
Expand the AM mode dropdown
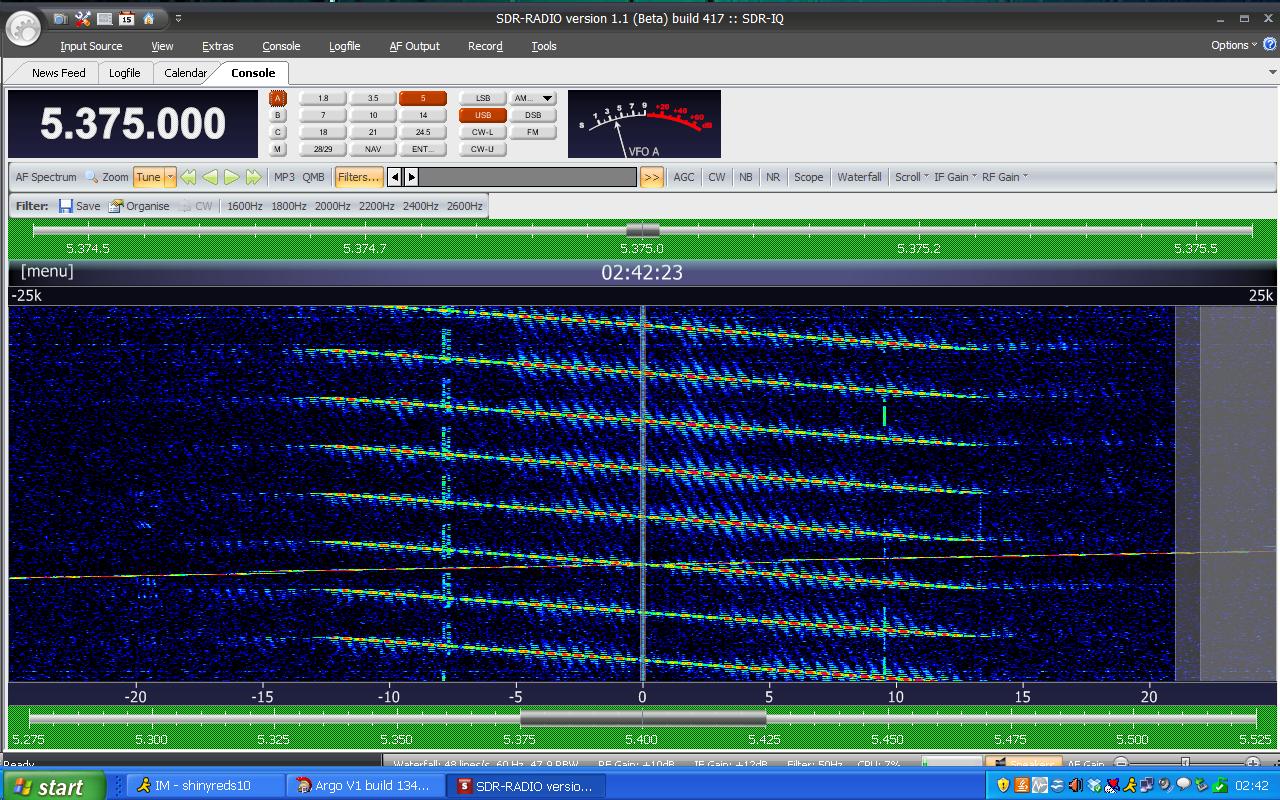[x=548, y=98]
